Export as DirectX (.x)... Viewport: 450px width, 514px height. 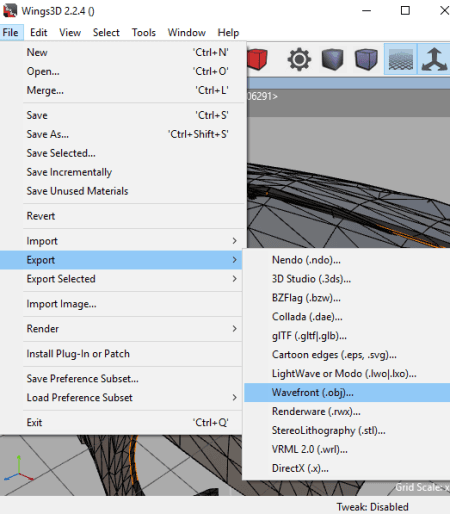click(x=347, y=469)
